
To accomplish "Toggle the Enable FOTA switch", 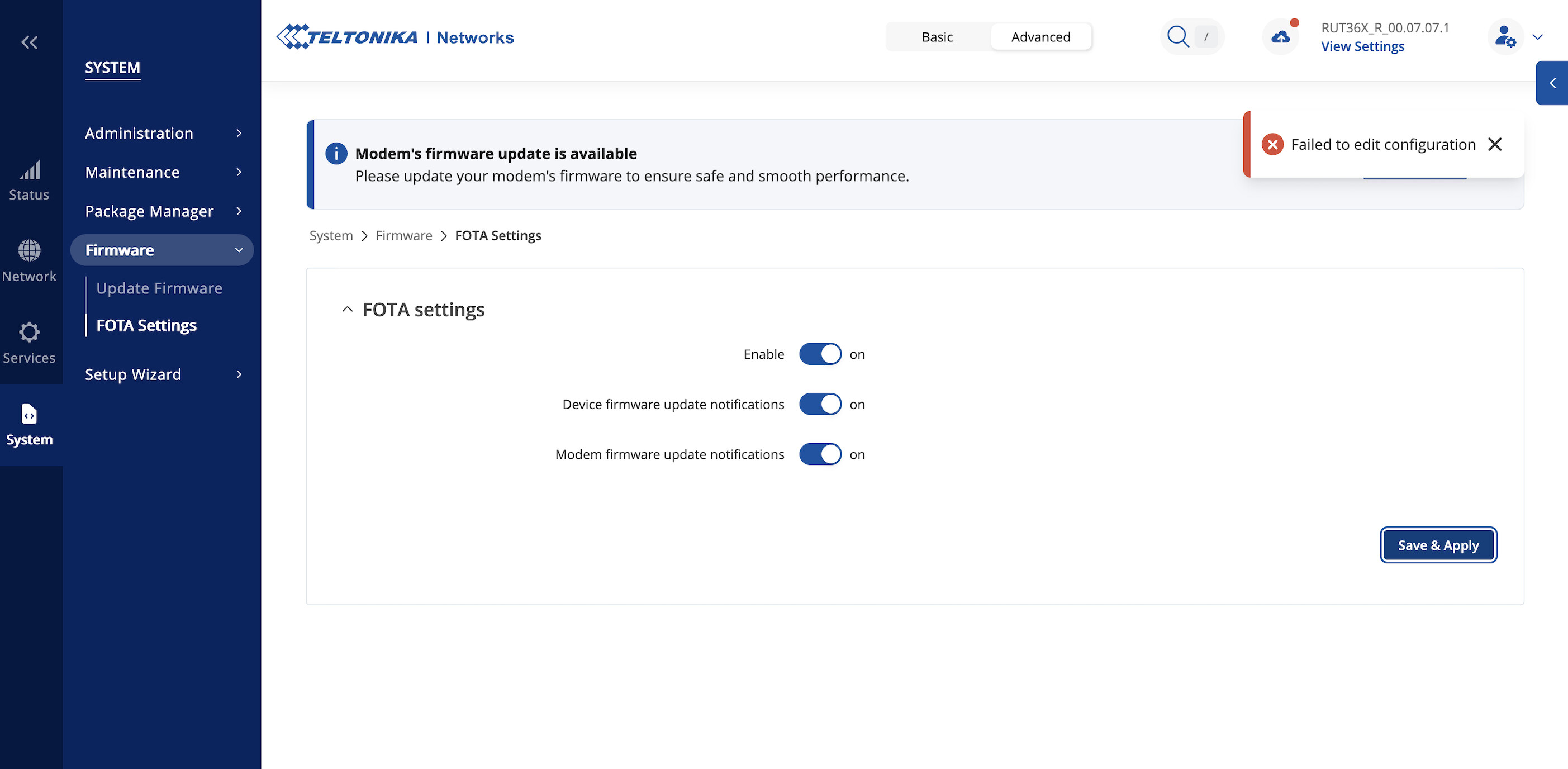I will [x=820, y=354].
